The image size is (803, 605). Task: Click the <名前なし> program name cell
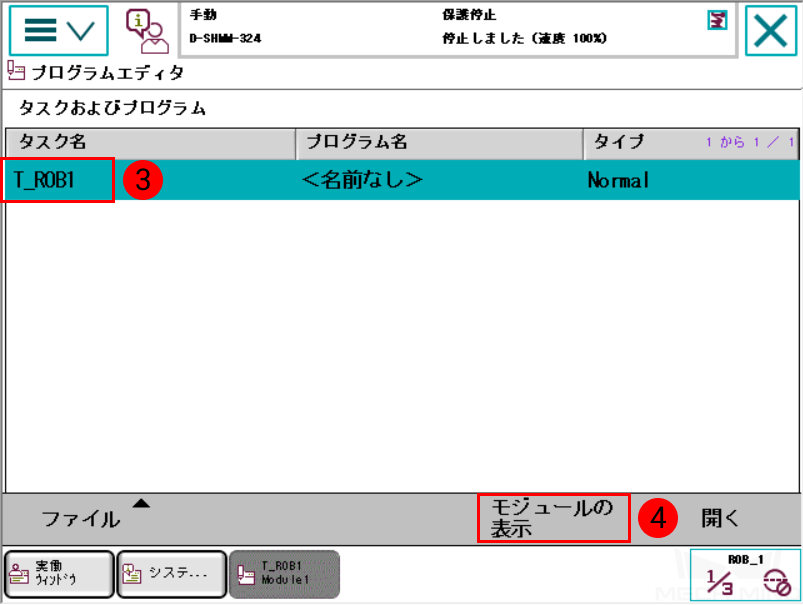[362, 180]
